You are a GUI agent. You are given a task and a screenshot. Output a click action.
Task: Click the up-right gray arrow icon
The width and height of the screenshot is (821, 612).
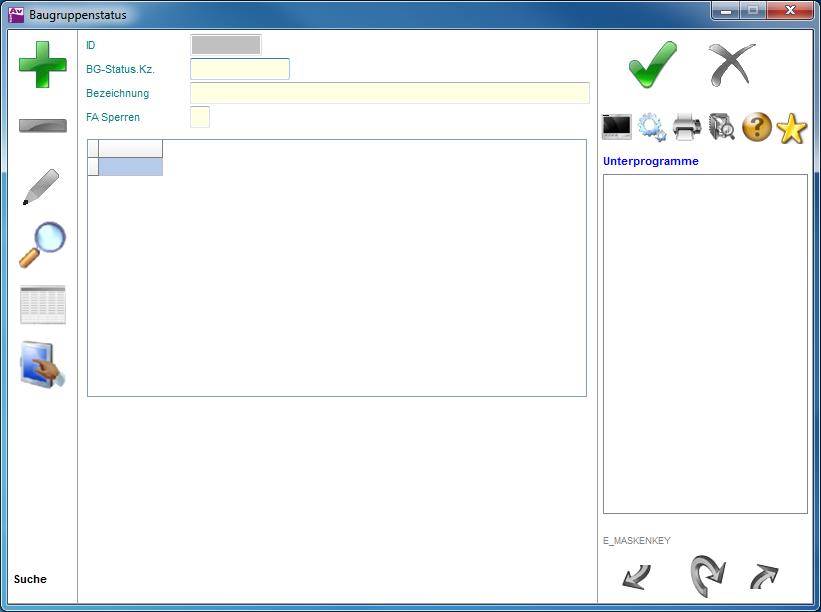[x=764, y=576]
